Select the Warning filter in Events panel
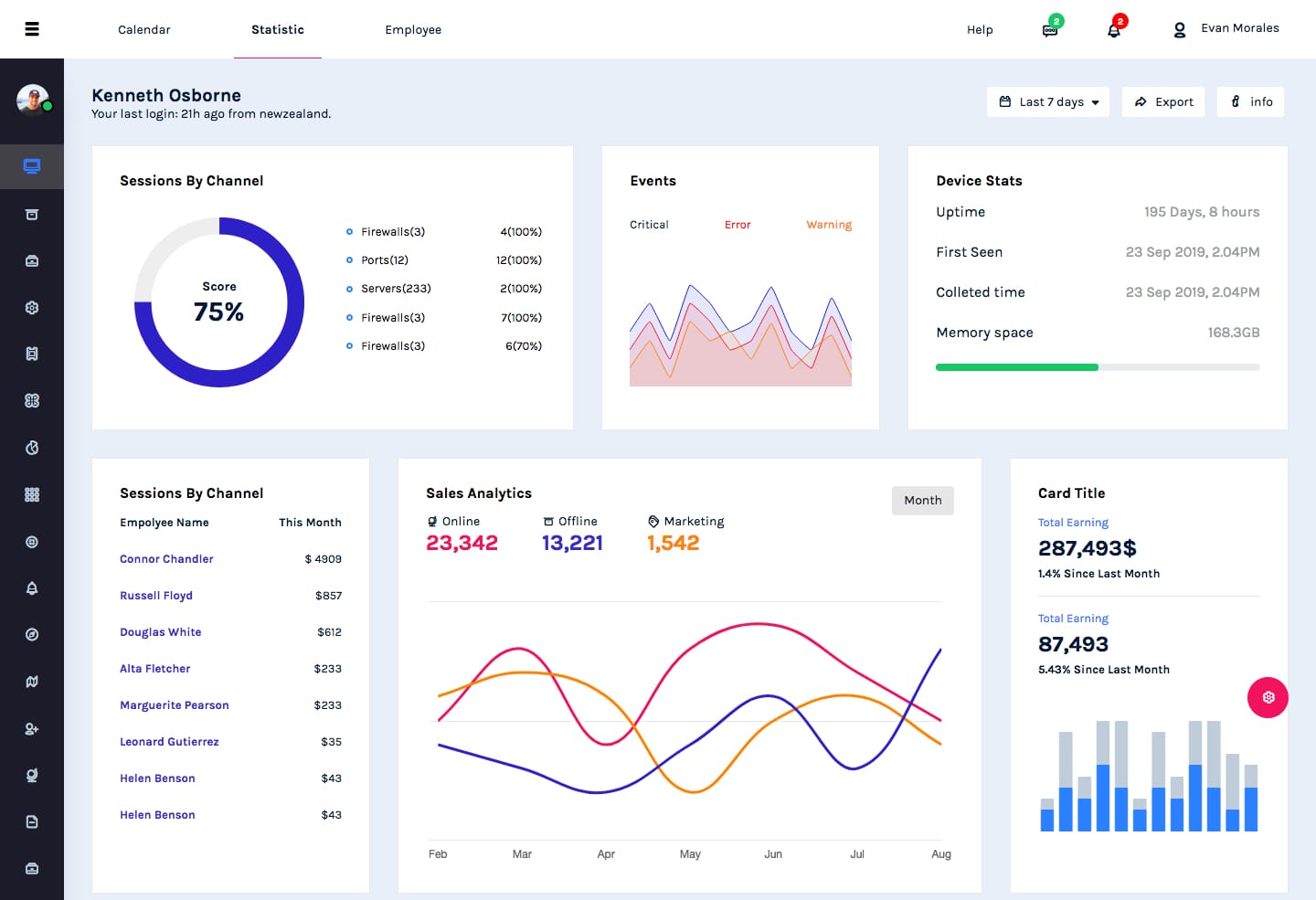The image size is (1316, 900). pyautogui.click(x=828, y=224)
